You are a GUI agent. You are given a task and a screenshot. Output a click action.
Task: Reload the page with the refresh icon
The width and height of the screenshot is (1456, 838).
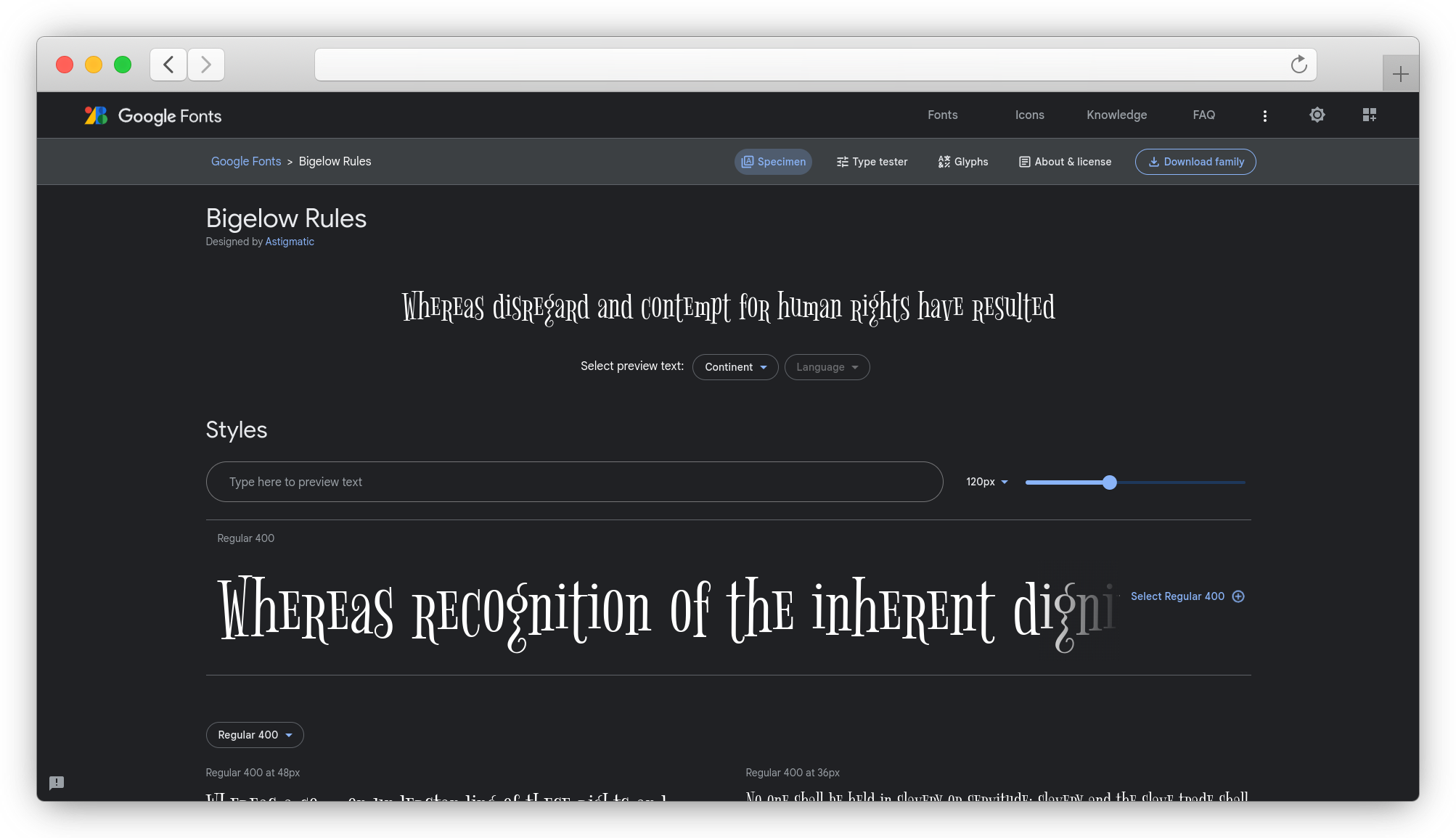[1298, 65]
